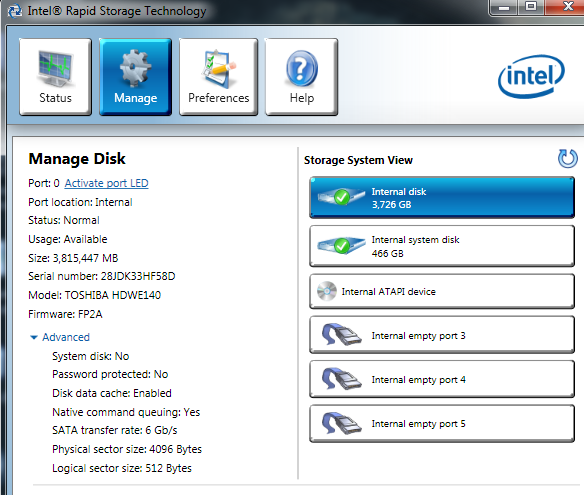Click the empty port 3 cable icon
Screen dimensions: 584x495
pyautogui.click(x=342, y=334)
